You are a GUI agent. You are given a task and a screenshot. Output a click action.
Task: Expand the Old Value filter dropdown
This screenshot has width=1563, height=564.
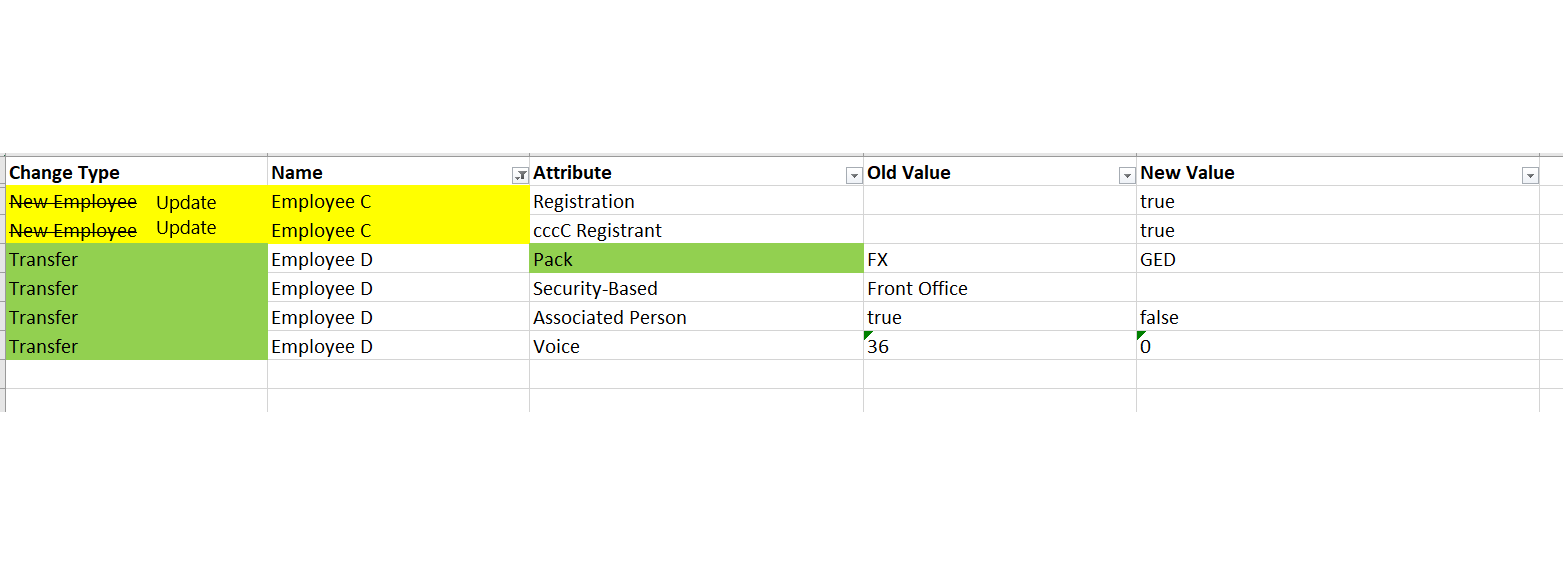click(1127, 175)
